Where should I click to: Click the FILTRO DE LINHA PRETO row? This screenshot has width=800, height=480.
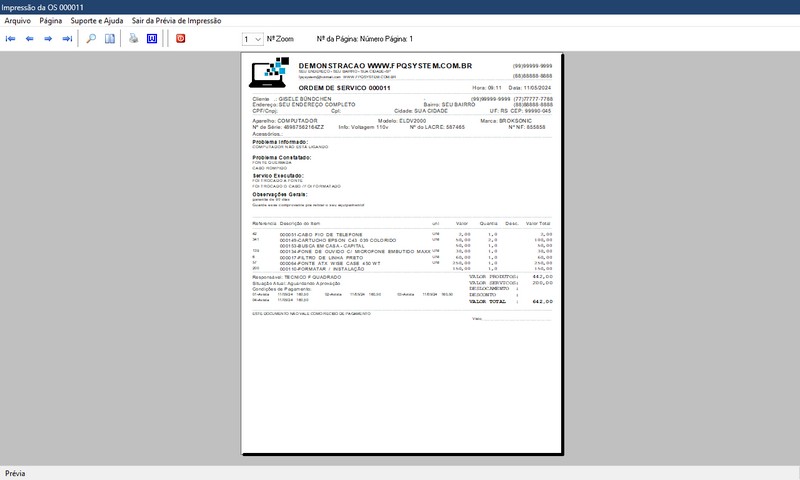pyautogui.click(x=402, y=258)
